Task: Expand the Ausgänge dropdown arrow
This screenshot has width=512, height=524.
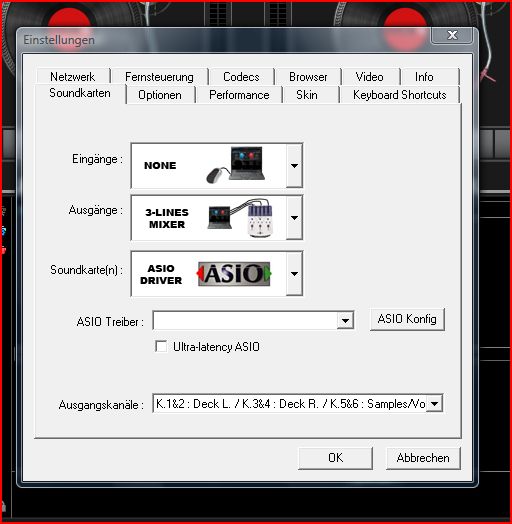Action: [x=294, y=218]
